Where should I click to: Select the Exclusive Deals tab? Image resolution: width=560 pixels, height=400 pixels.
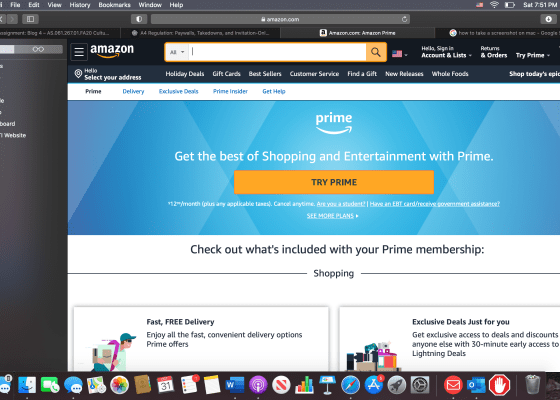178,91
